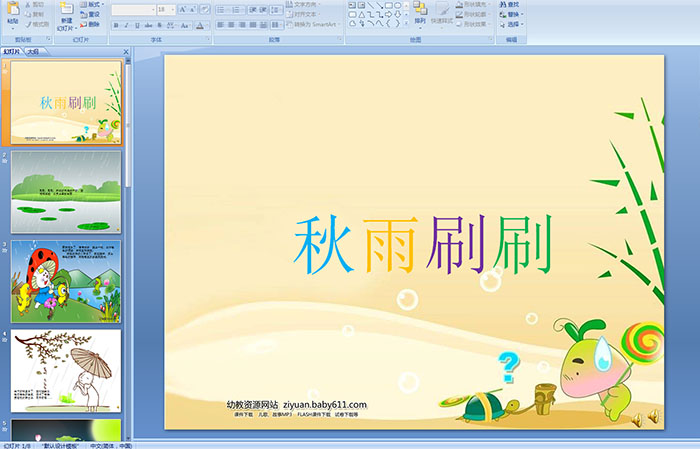Image resolution: width=700 pixels, height=449 pixels.
Task: Click the Grow Font icon
Action: [x=183, y=9]
